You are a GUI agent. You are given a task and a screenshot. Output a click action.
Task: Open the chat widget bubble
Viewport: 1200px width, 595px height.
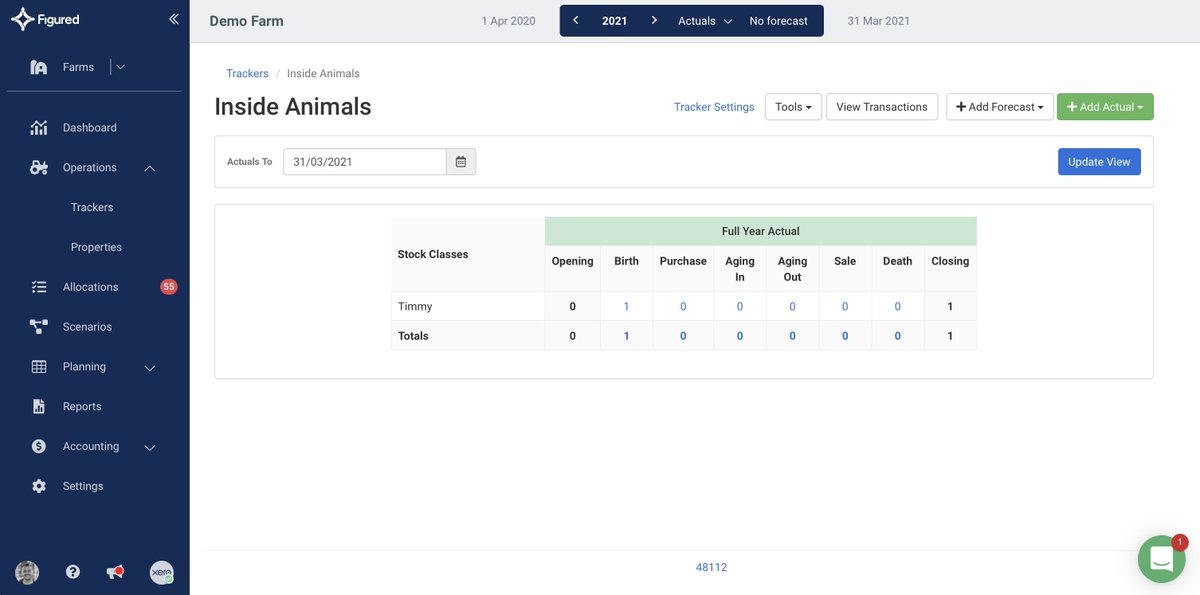pos(1161,559)
